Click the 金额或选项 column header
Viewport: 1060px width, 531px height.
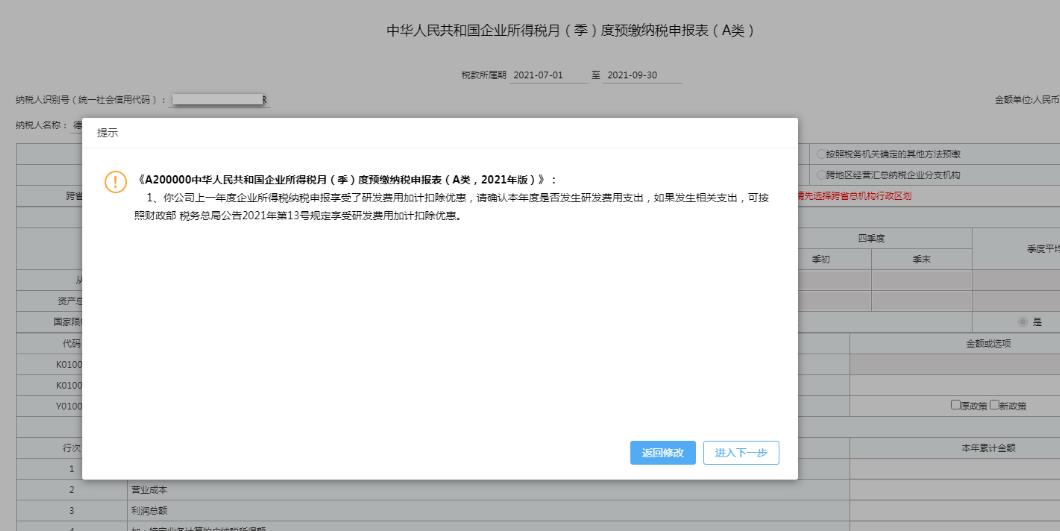[x=987, y=343]
